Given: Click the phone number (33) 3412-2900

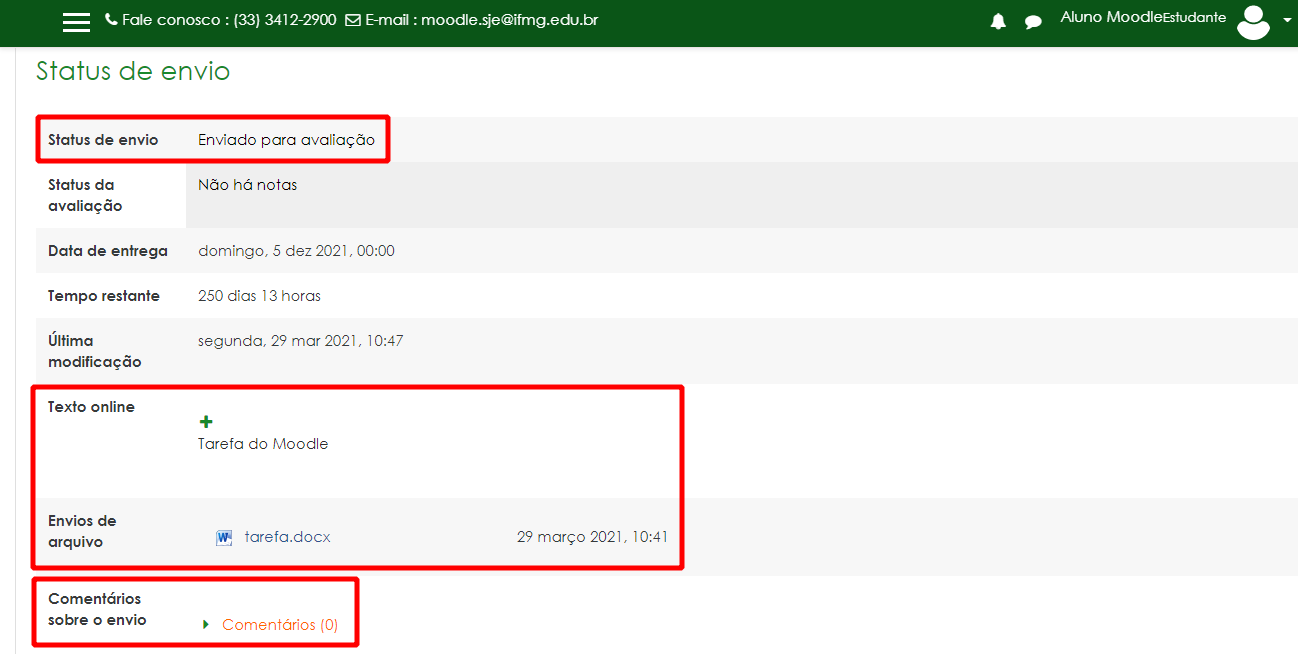Looking at the screenshot, I should pyautogui.click(x=285, y=20).
